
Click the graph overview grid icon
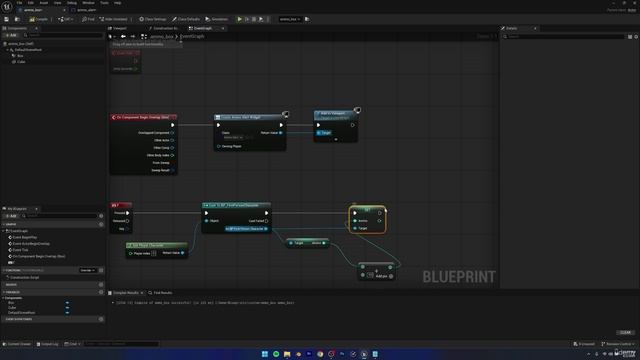tap(144, 36)
